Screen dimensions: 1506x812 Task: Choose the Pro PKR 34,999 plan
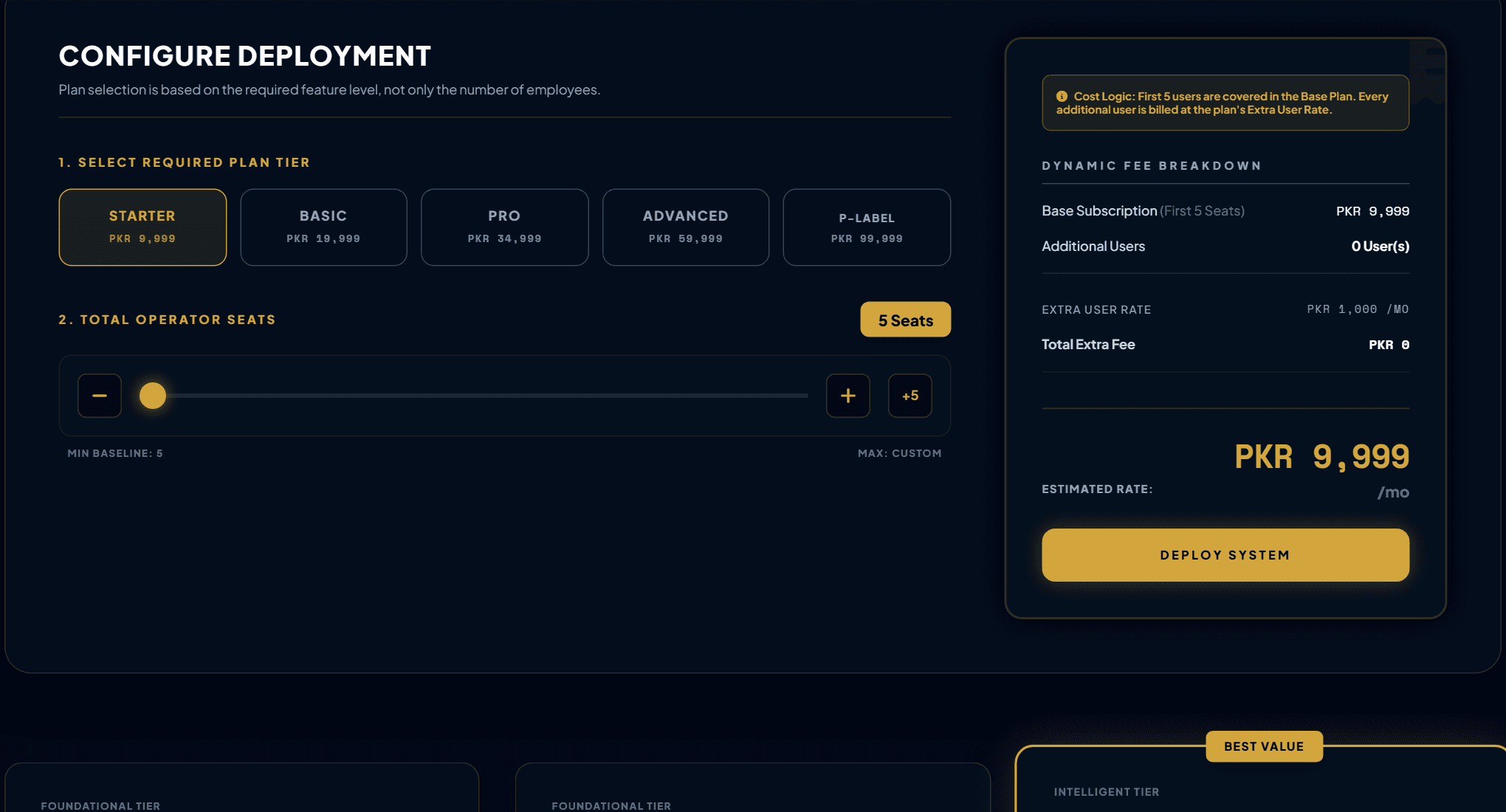click(x=504, y=227)
